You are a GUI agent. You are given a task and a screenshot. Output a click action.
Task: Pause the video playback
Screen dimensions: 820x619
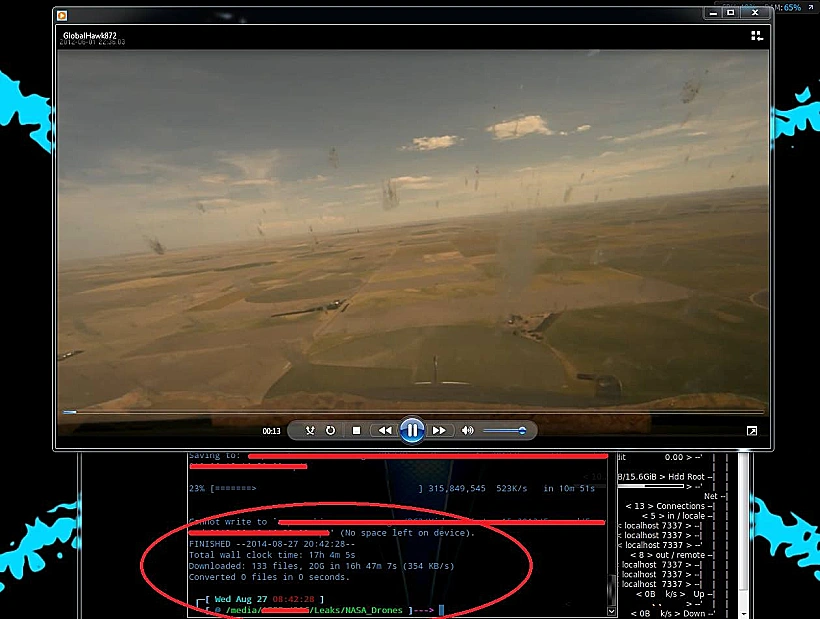(x=411, y=430)
